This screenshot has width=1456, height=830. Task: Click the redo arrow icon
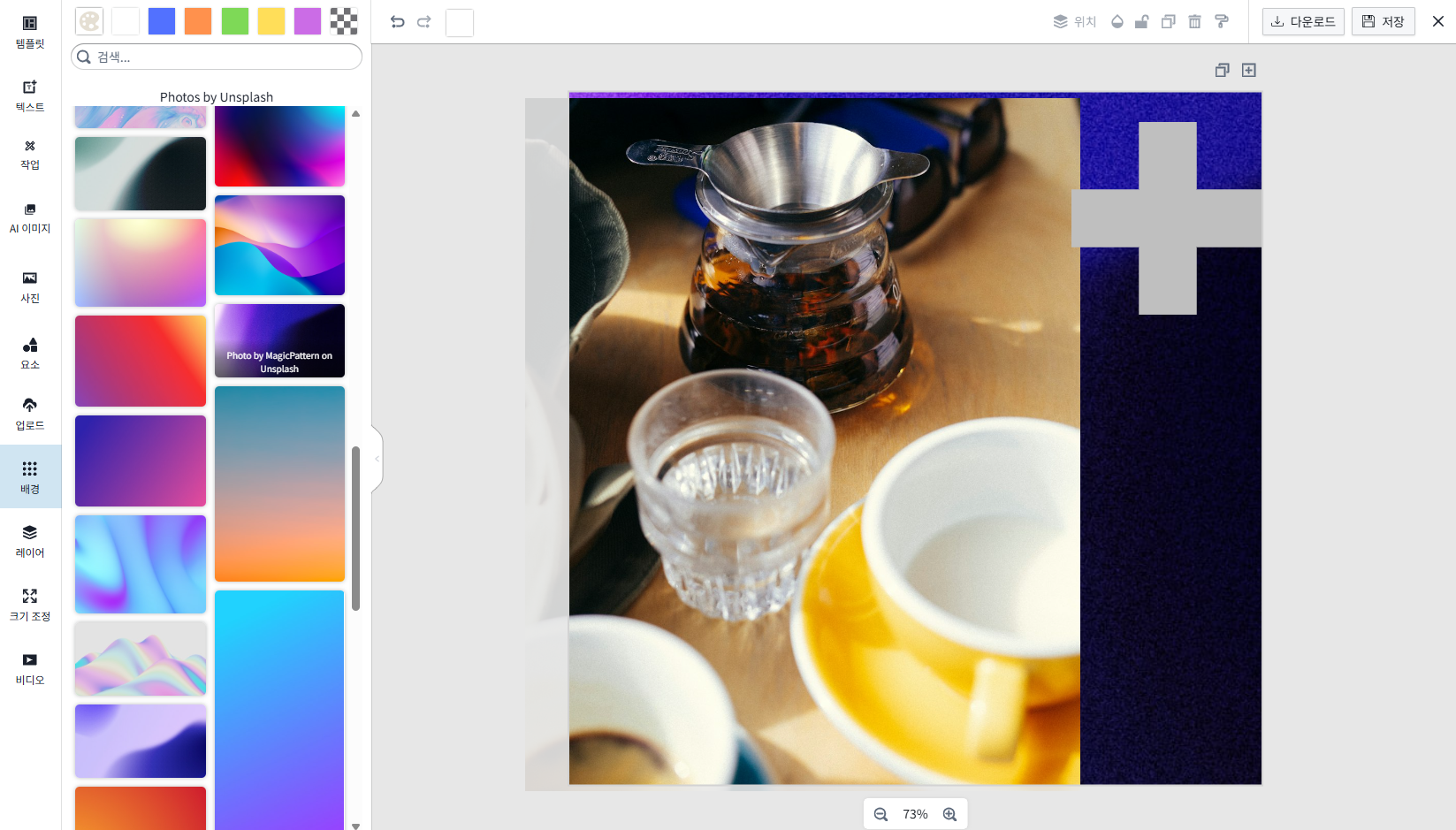point(424,22)
